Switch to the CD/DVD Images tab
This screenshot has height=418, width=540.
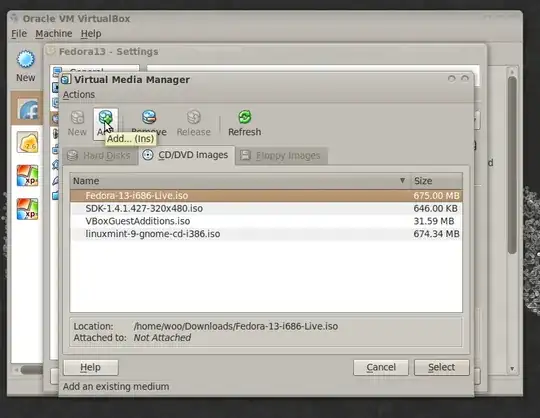pos(186,155)
